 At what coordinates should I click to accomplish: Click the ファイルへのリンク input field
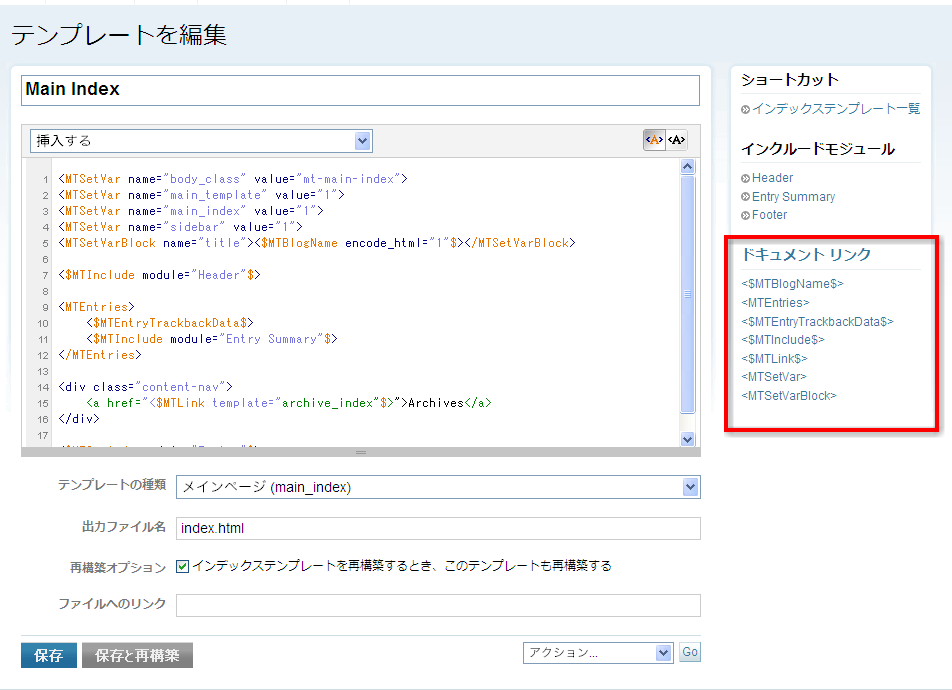click(x=438, y=605)
